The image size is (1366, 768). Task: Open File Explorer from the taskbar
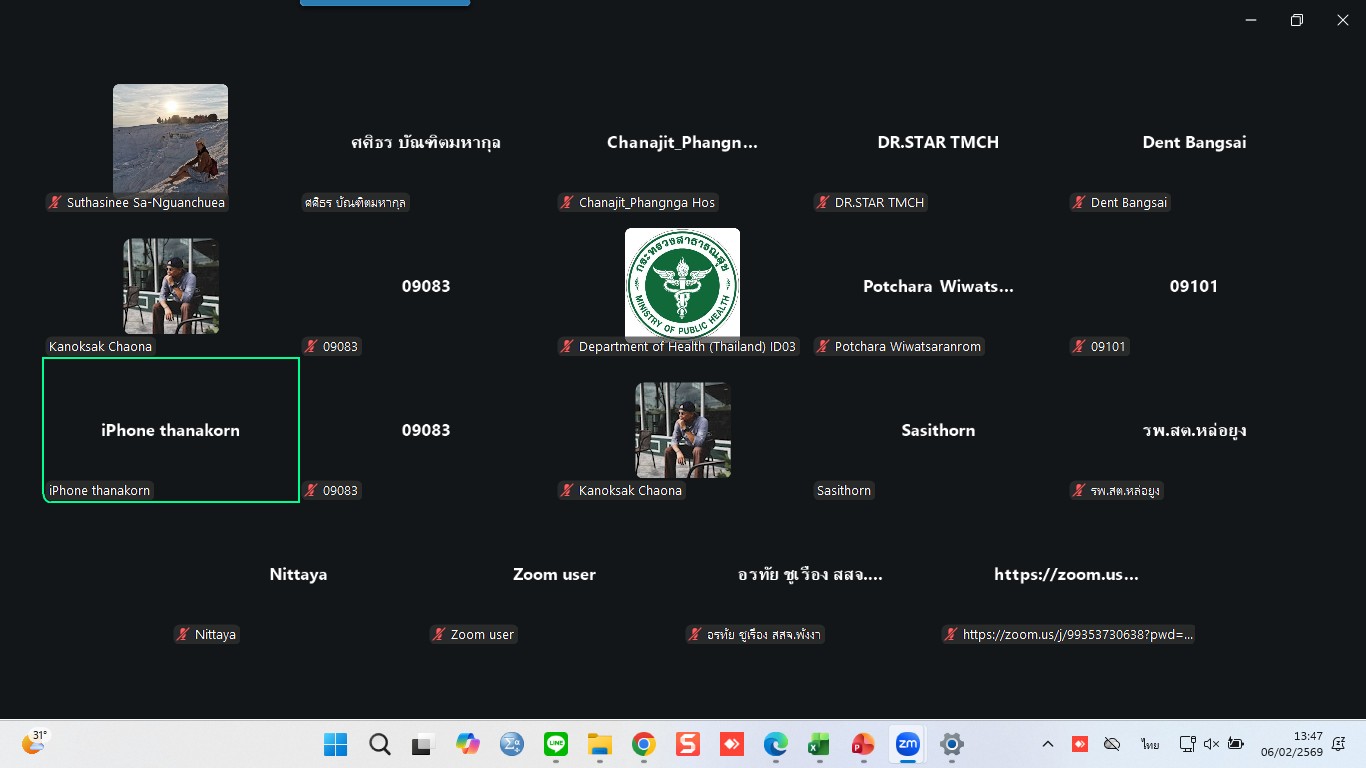click(x=599, y=744)
